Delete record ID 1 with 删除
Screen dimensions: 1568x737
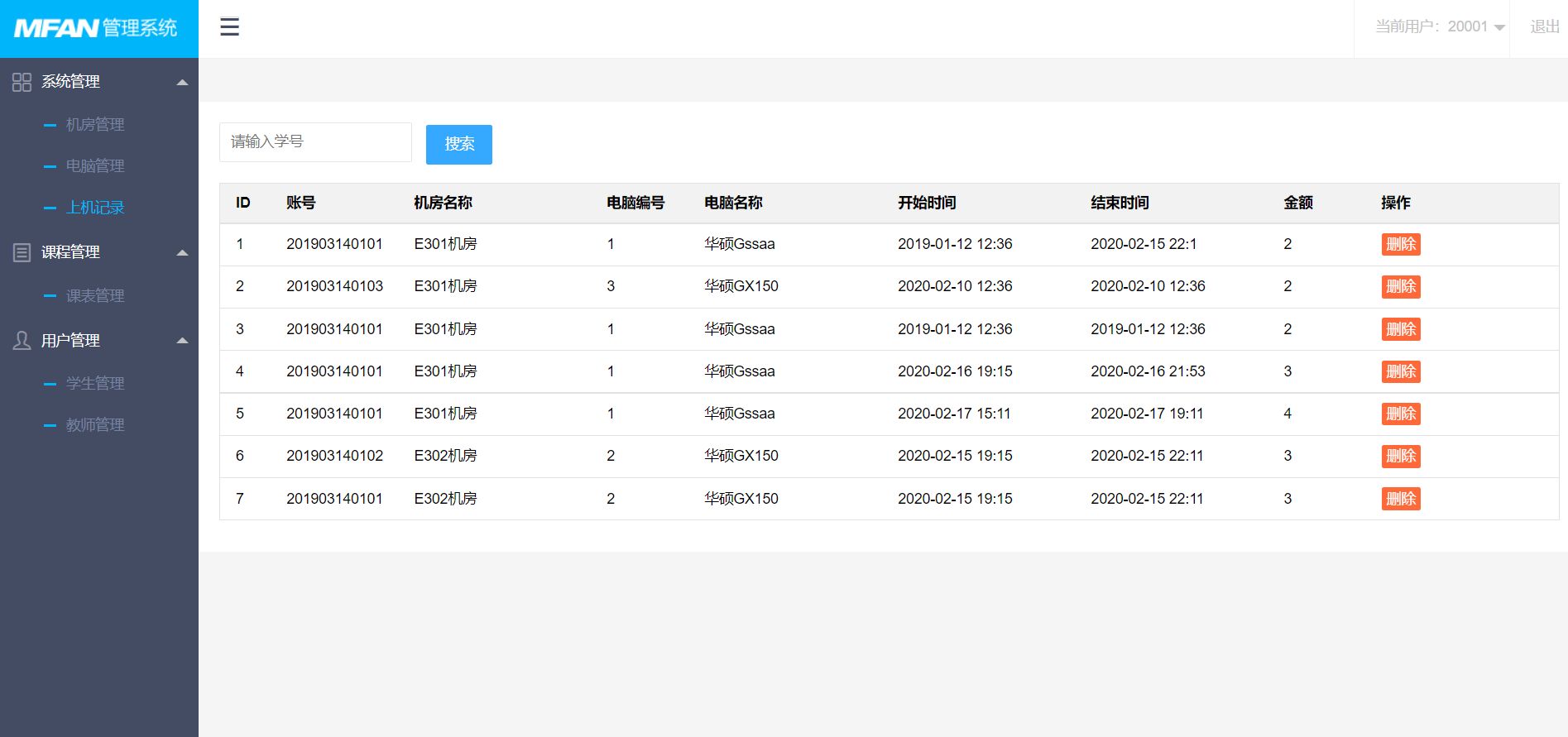click(1400, 245)
